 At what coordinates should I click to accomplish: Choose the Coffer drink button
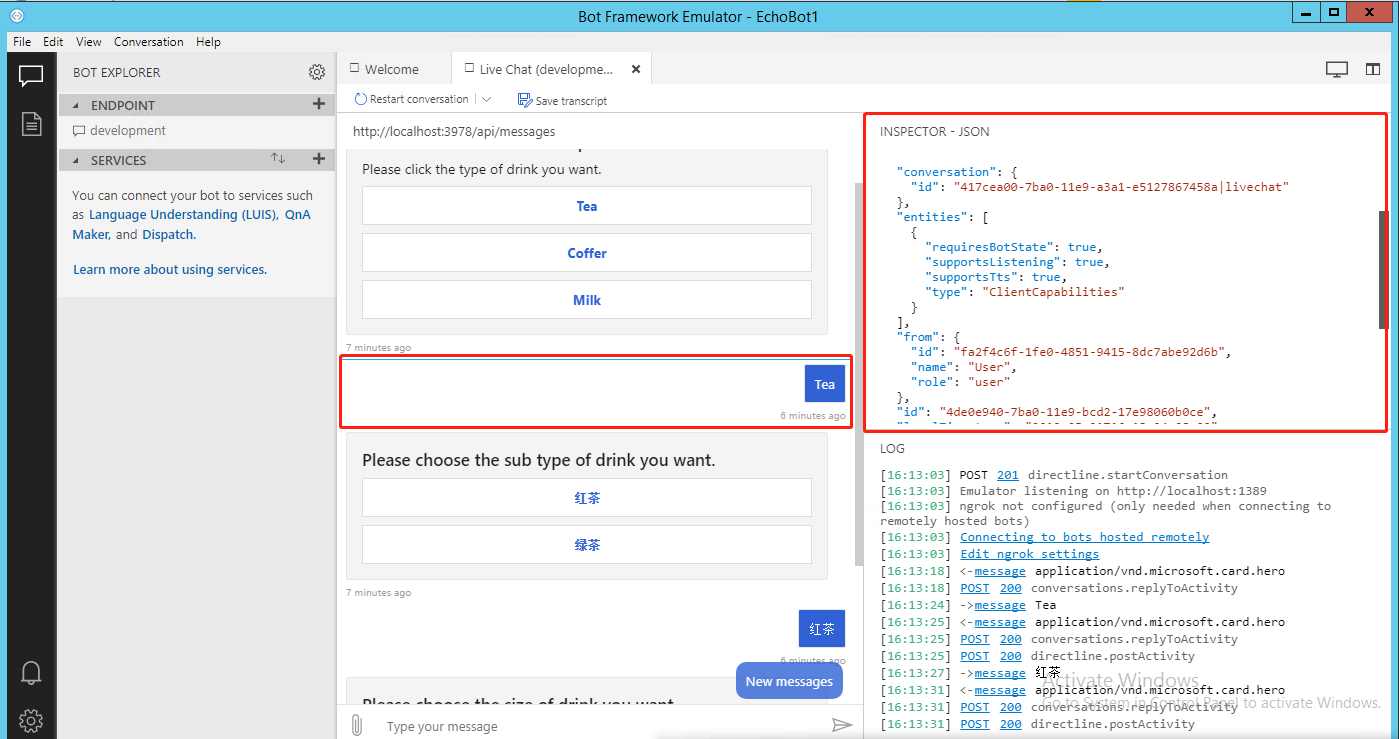587,253
